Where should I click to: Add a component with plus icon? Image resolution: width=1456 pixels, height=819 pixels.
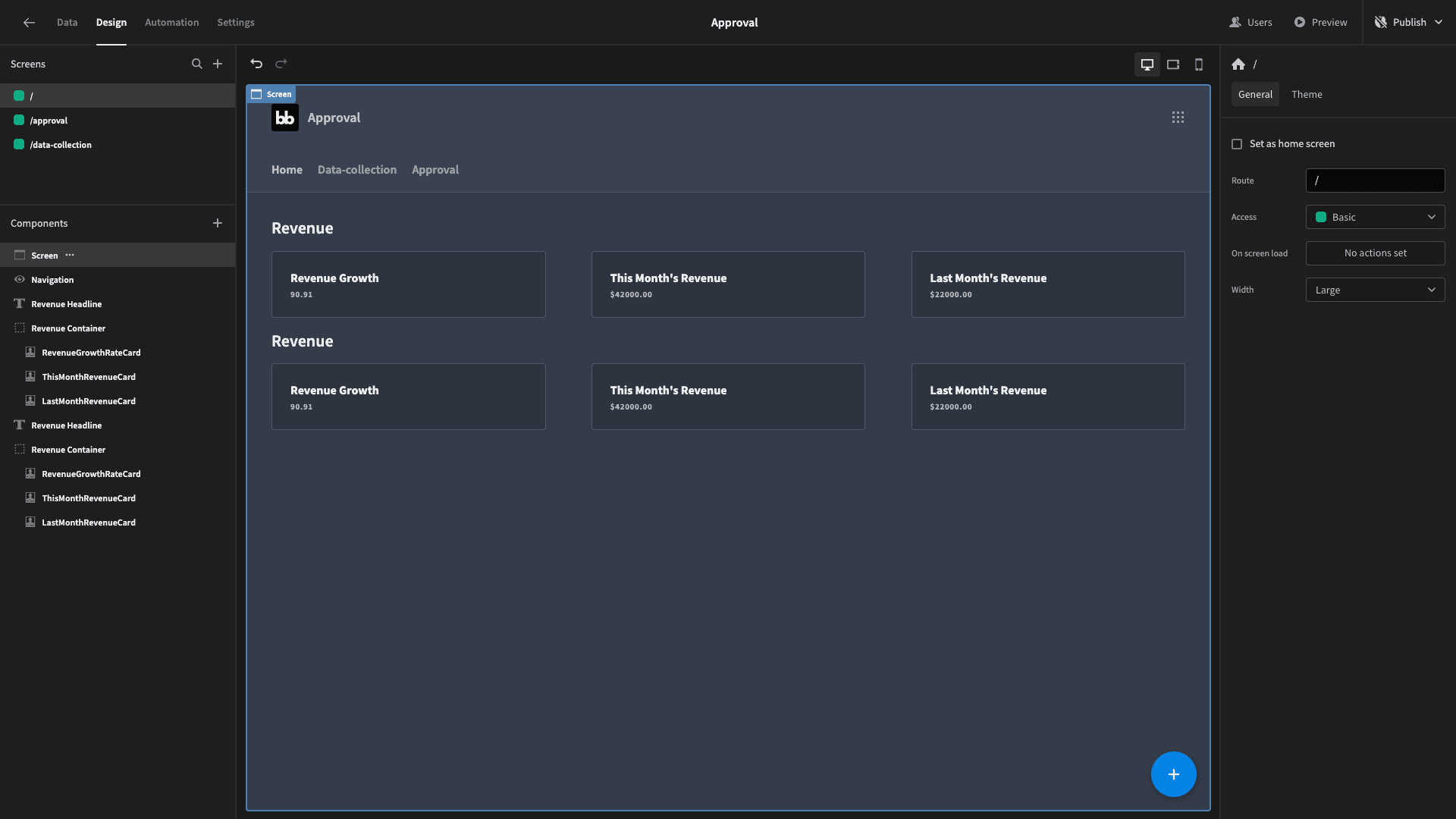[x=218, y=223]
